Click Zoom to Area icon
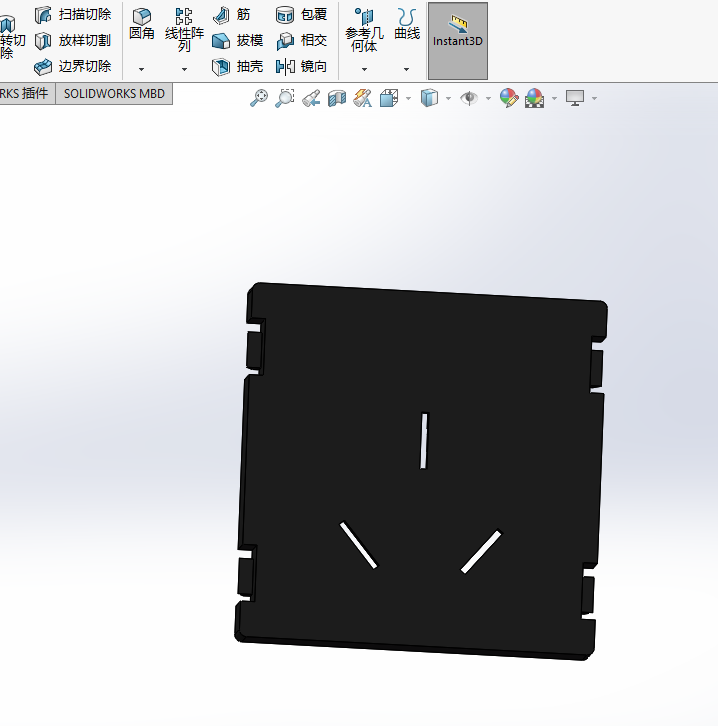Screen dimensions: 718x726 [x=285, y=98]
